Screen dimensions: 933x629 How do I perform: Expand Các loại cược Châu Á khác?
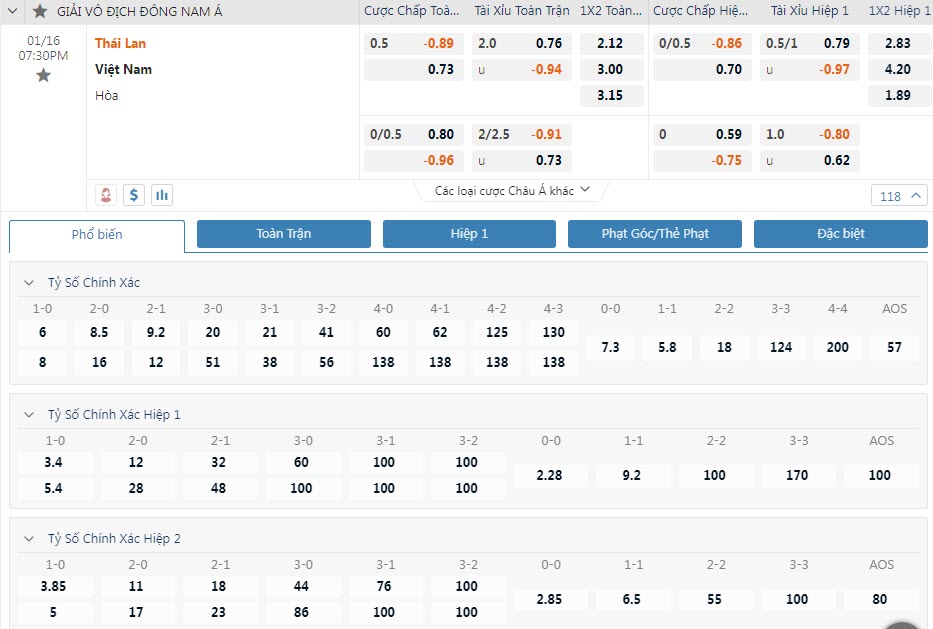[512, 190]
